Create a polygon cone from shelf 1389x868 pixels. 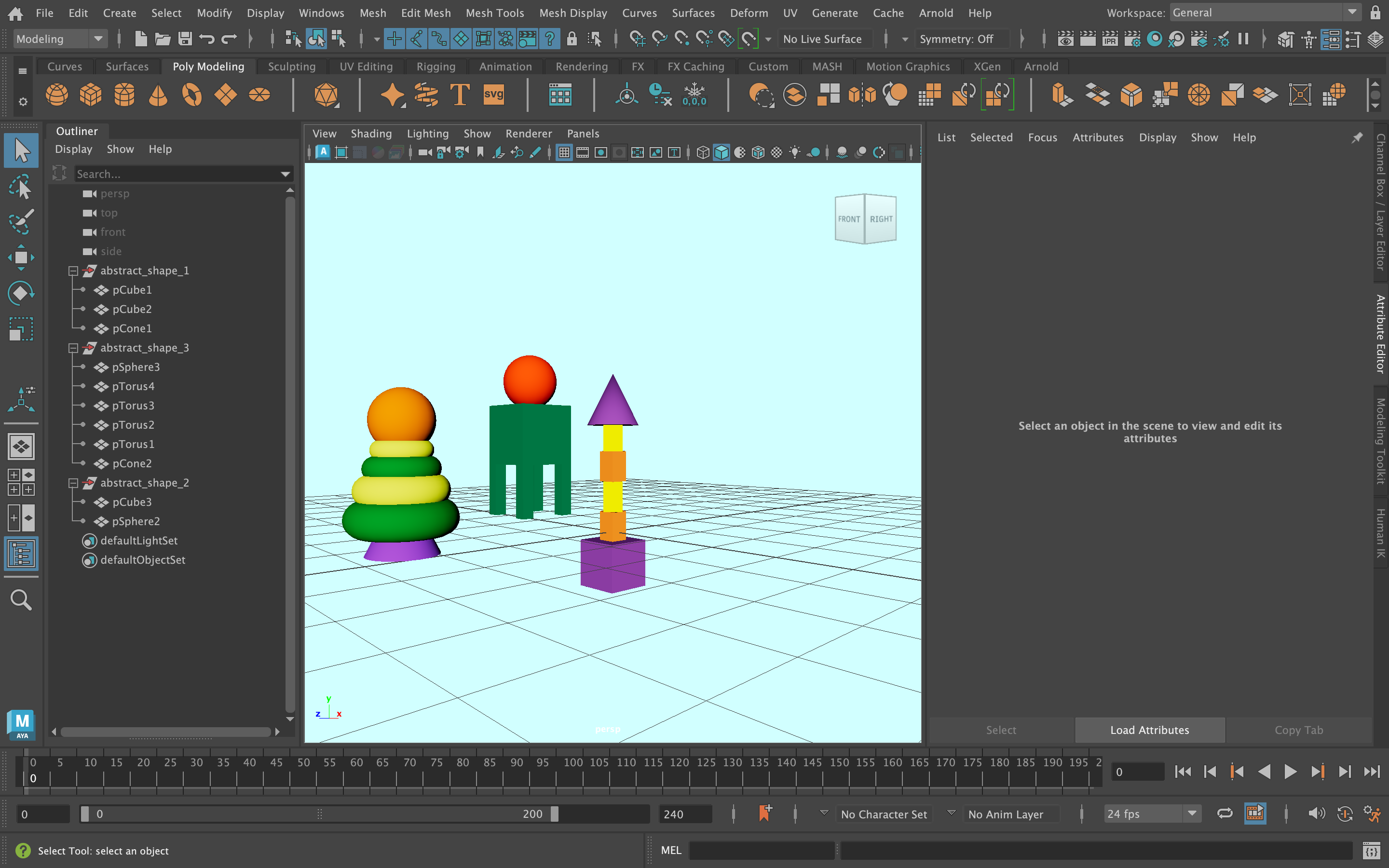pyautogui.click(x=158, y=95)
